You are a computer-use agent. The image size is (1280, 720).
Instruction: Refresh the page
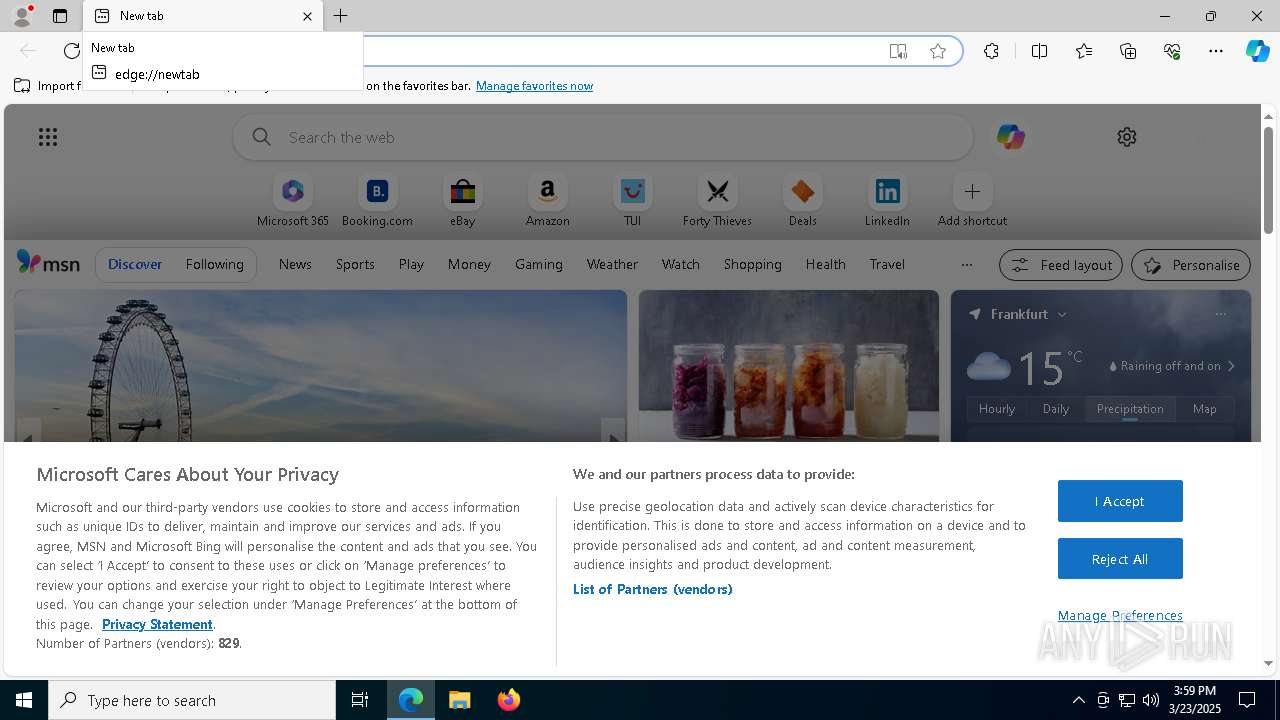(71, 51)
